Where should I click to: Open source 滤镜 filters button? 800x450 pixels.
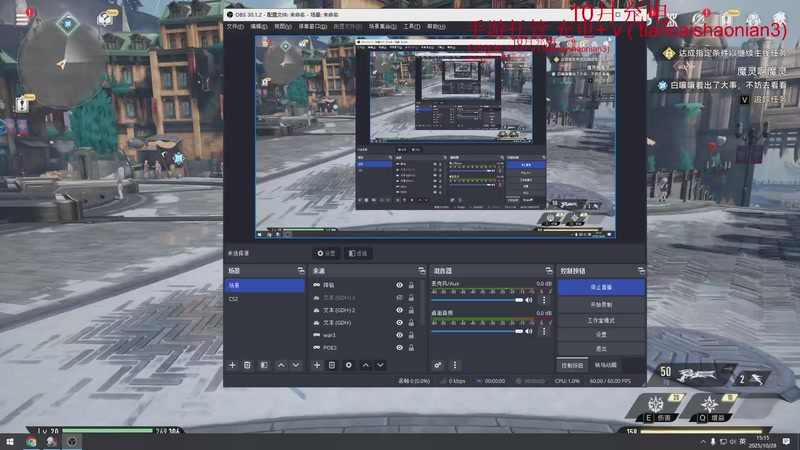point(358,253)
